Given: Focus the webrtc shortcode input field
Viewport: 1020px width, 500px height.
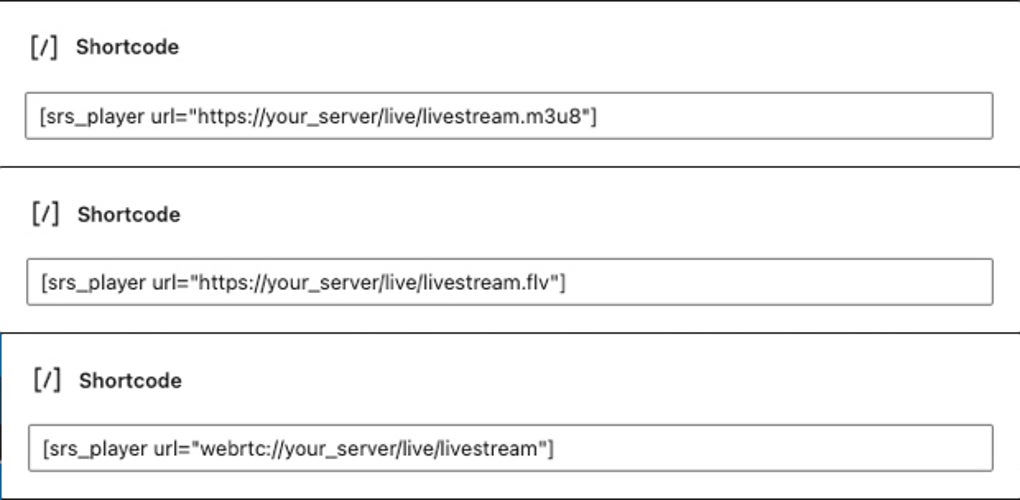Looking at the screenshot, I should tap(508, 448).
